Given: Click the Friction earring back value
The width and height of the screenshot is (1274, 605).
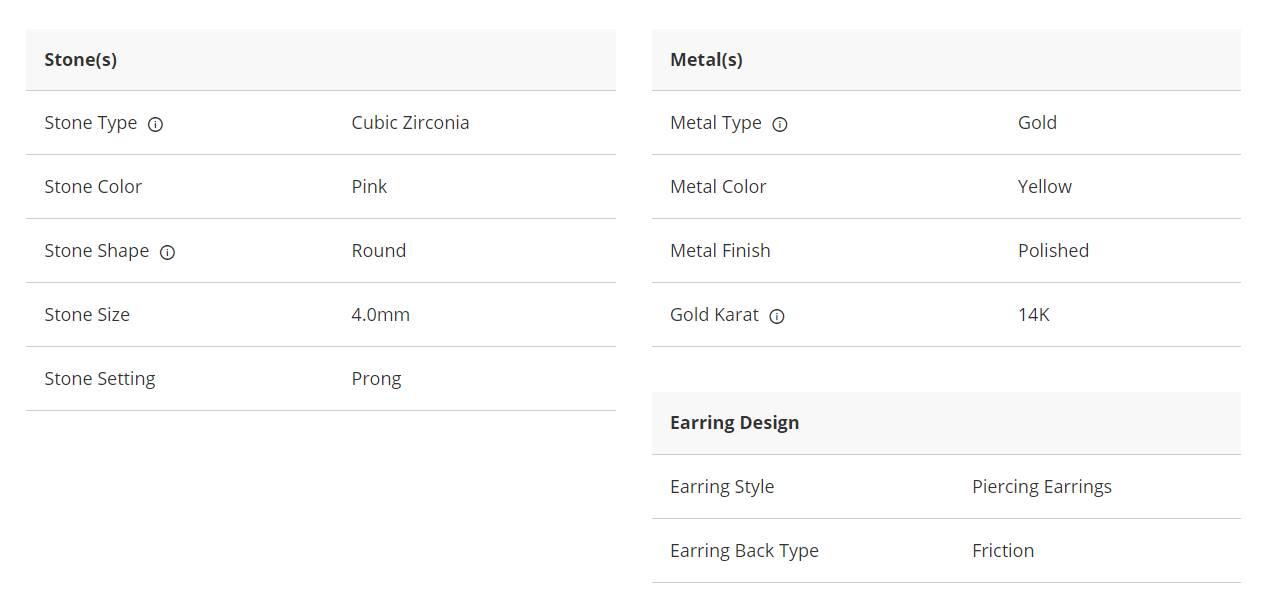Looking at the screenshot, I should 1002,551.
